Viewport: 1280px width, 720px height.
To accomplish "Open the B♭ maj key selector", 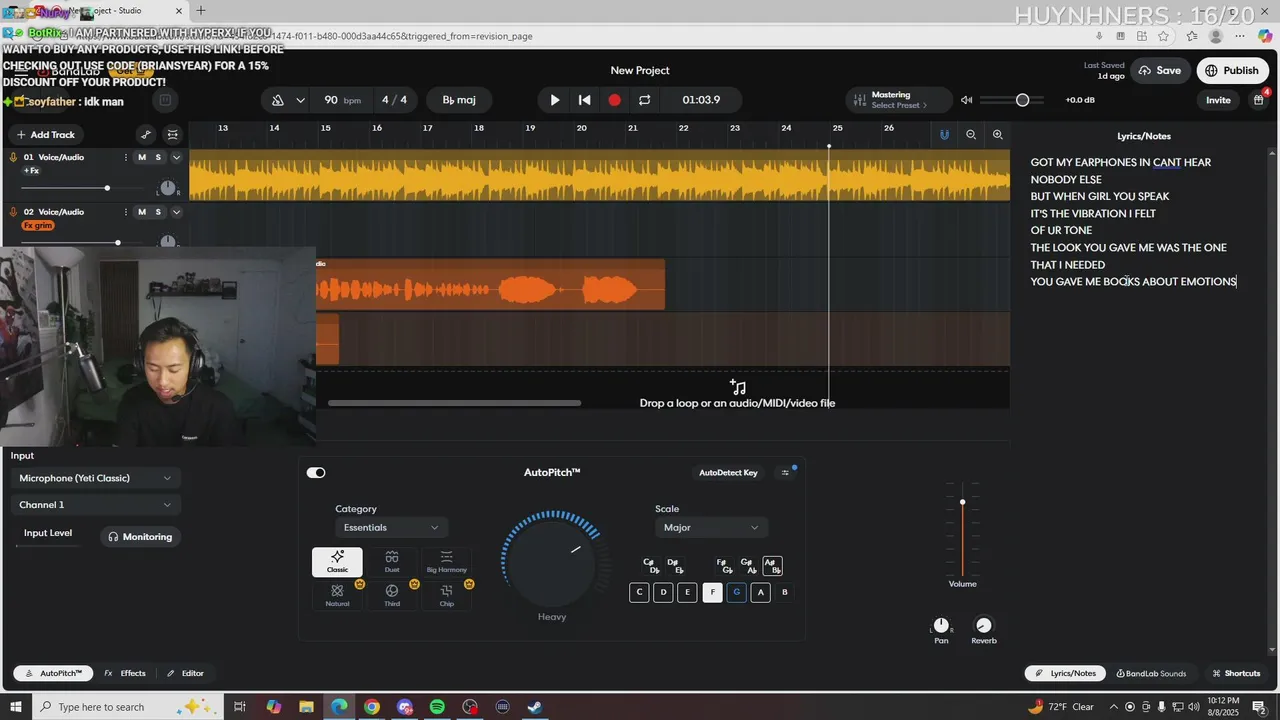I will pos(459,100).
